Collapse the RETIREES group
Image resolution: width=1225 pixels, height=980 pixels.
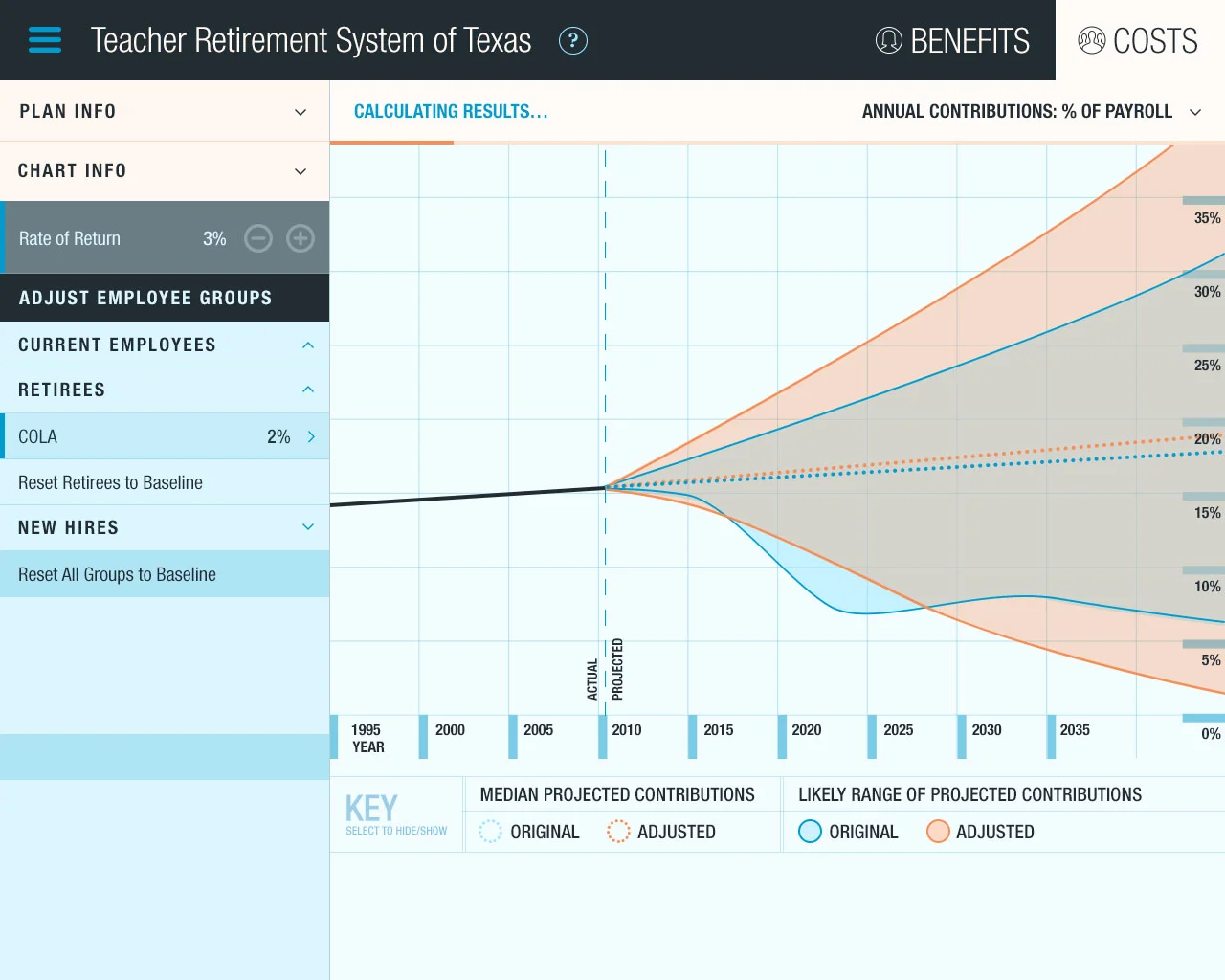165,390
